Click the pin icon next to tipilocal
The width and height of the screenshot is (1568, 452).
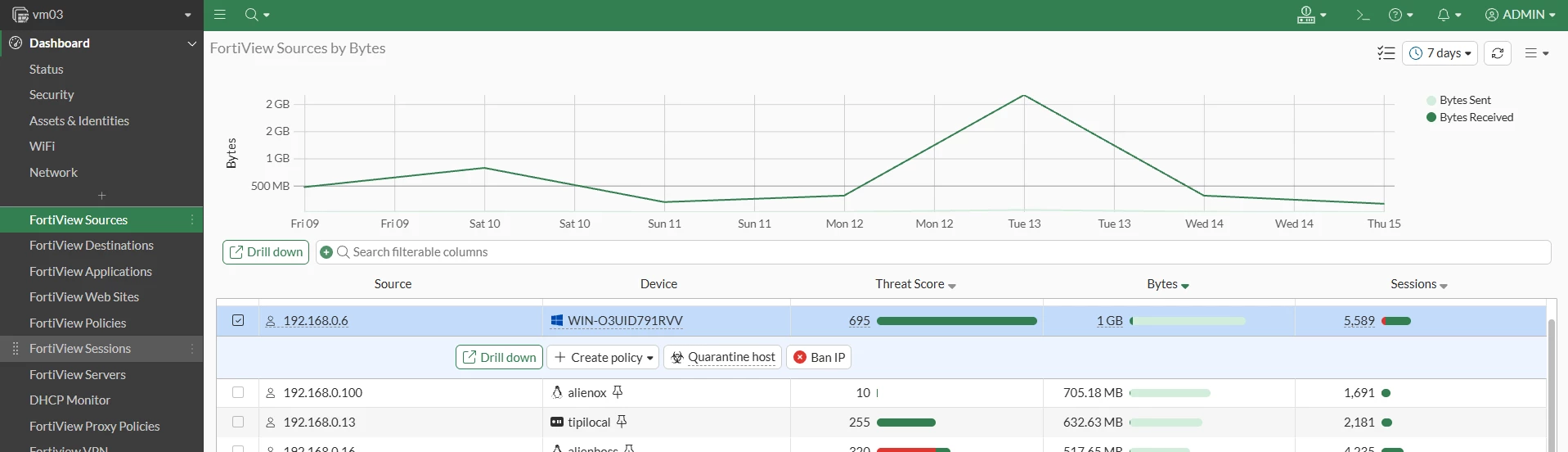pyautogui.click(x=622, y=422)
